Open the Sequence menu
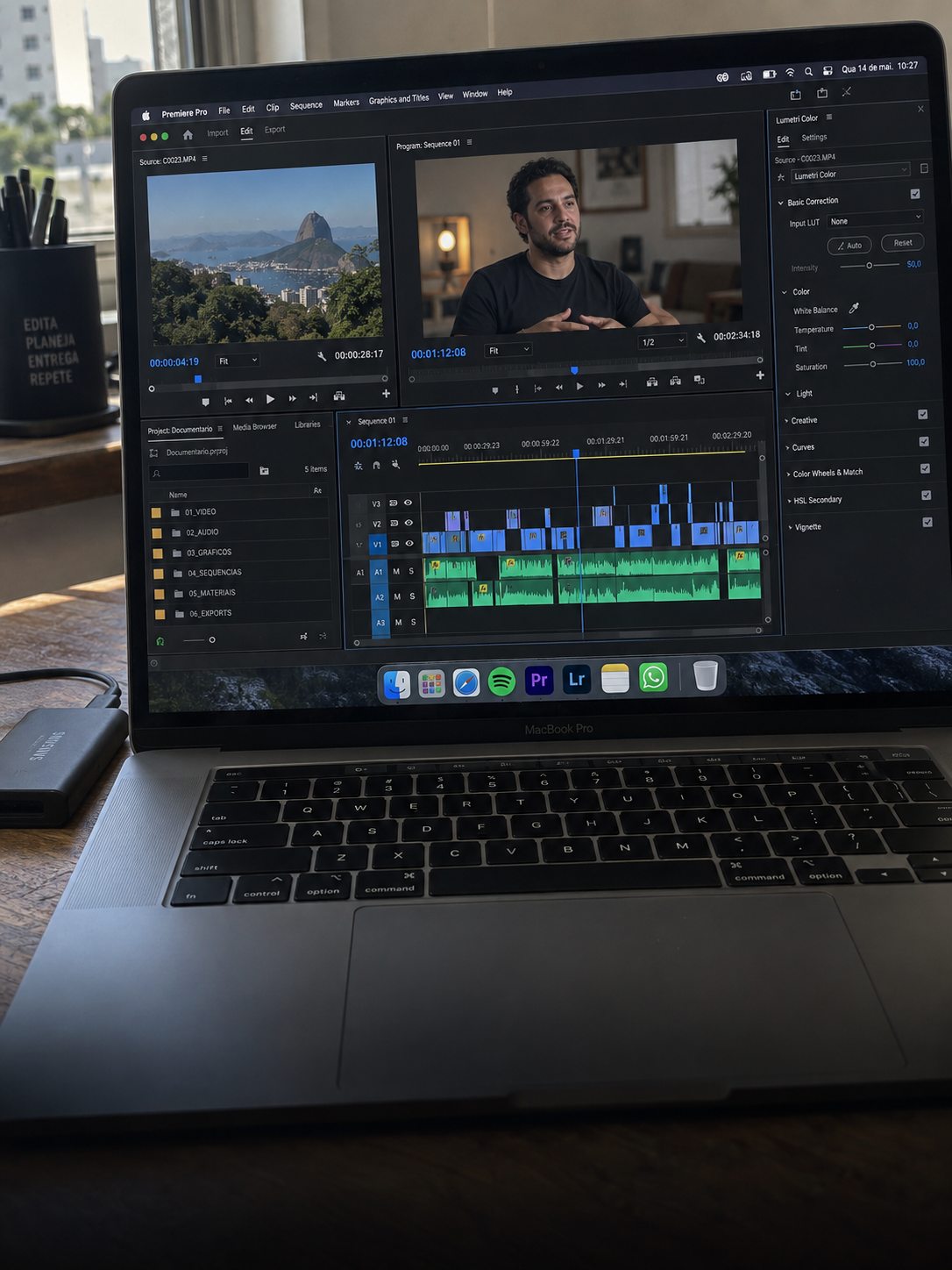The height and width of the screenshot is (1270, 952). 306,105
